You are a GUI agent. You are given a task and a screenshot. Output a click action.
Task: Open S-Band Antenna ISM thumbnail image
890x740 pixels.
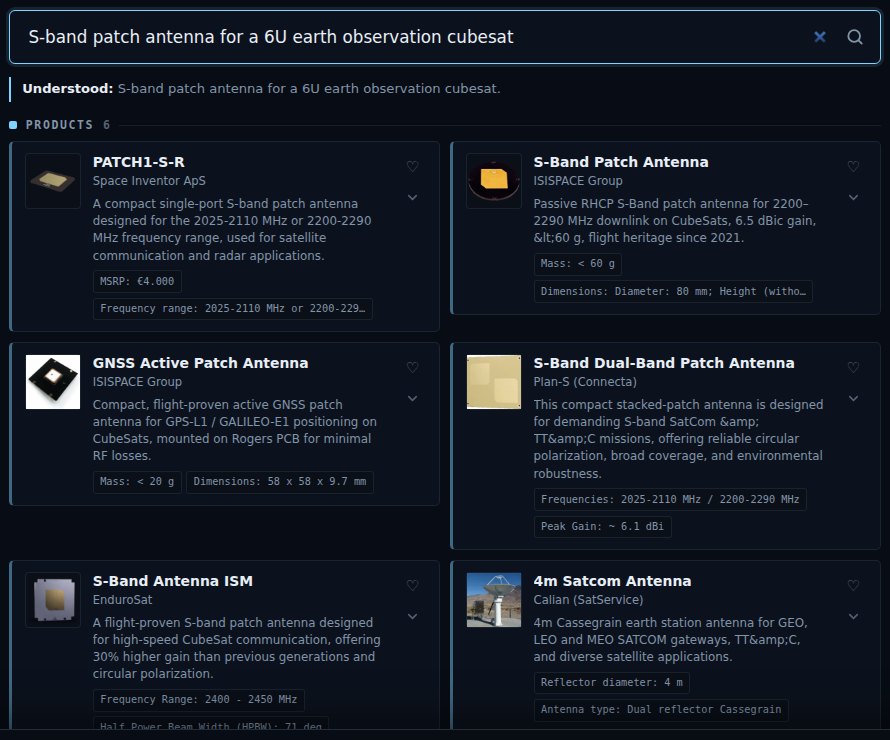53,600
